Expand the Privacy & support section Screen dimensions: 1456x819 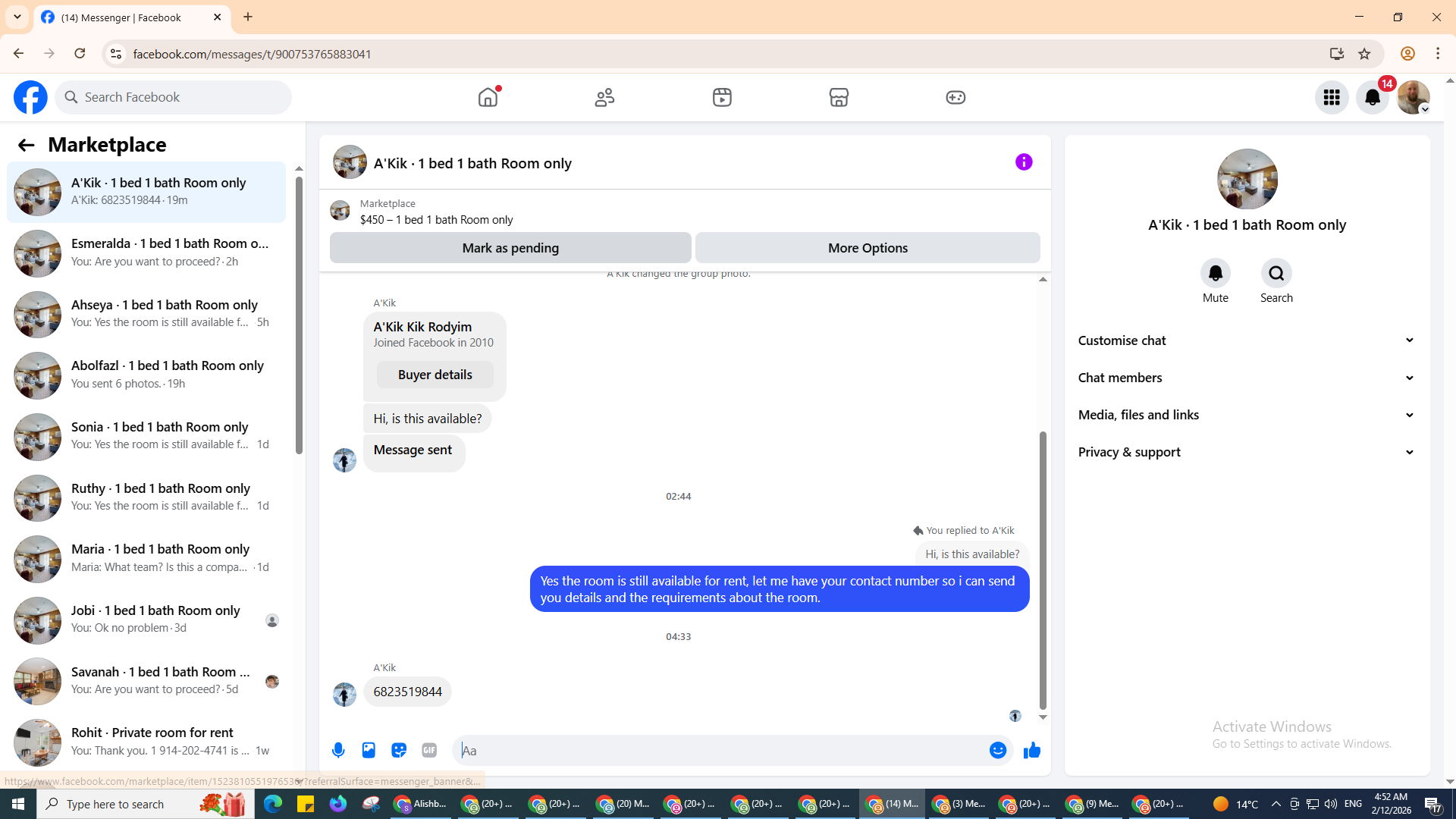(1247, 452)
